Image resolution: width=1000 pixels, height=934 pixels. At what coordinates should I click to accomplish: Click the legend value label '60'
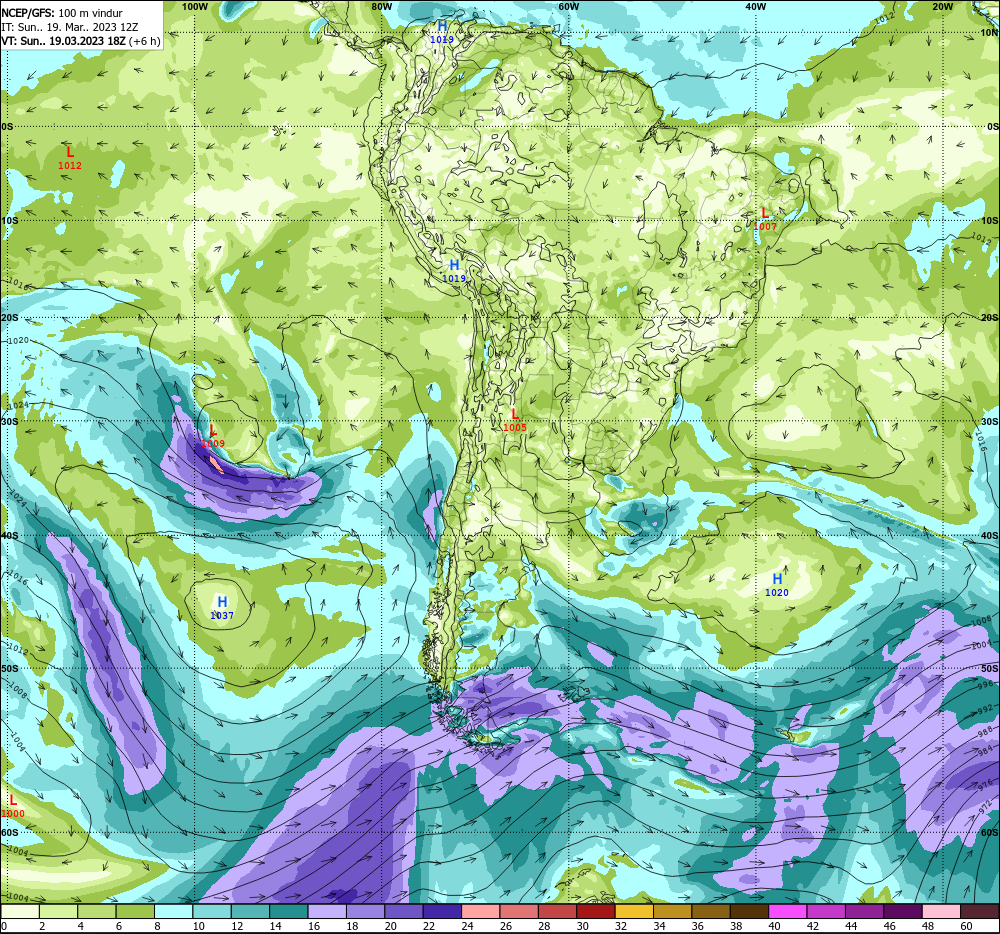click(x=967, y=926)
